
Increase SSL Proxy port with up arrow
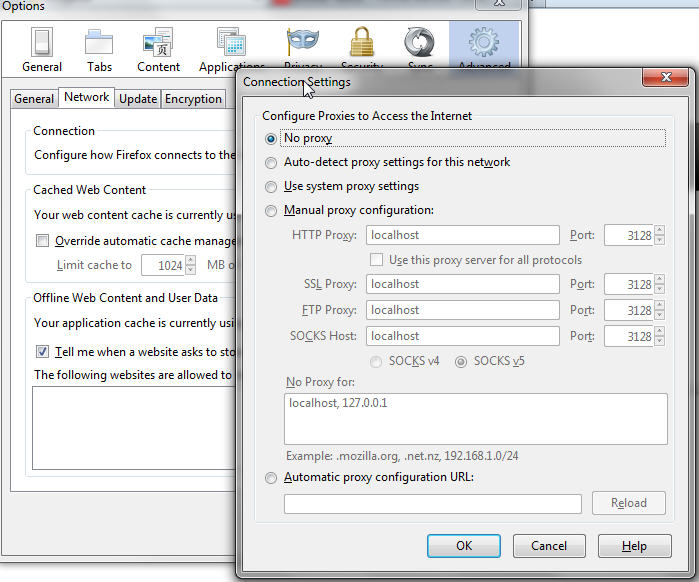coord(660,279)
